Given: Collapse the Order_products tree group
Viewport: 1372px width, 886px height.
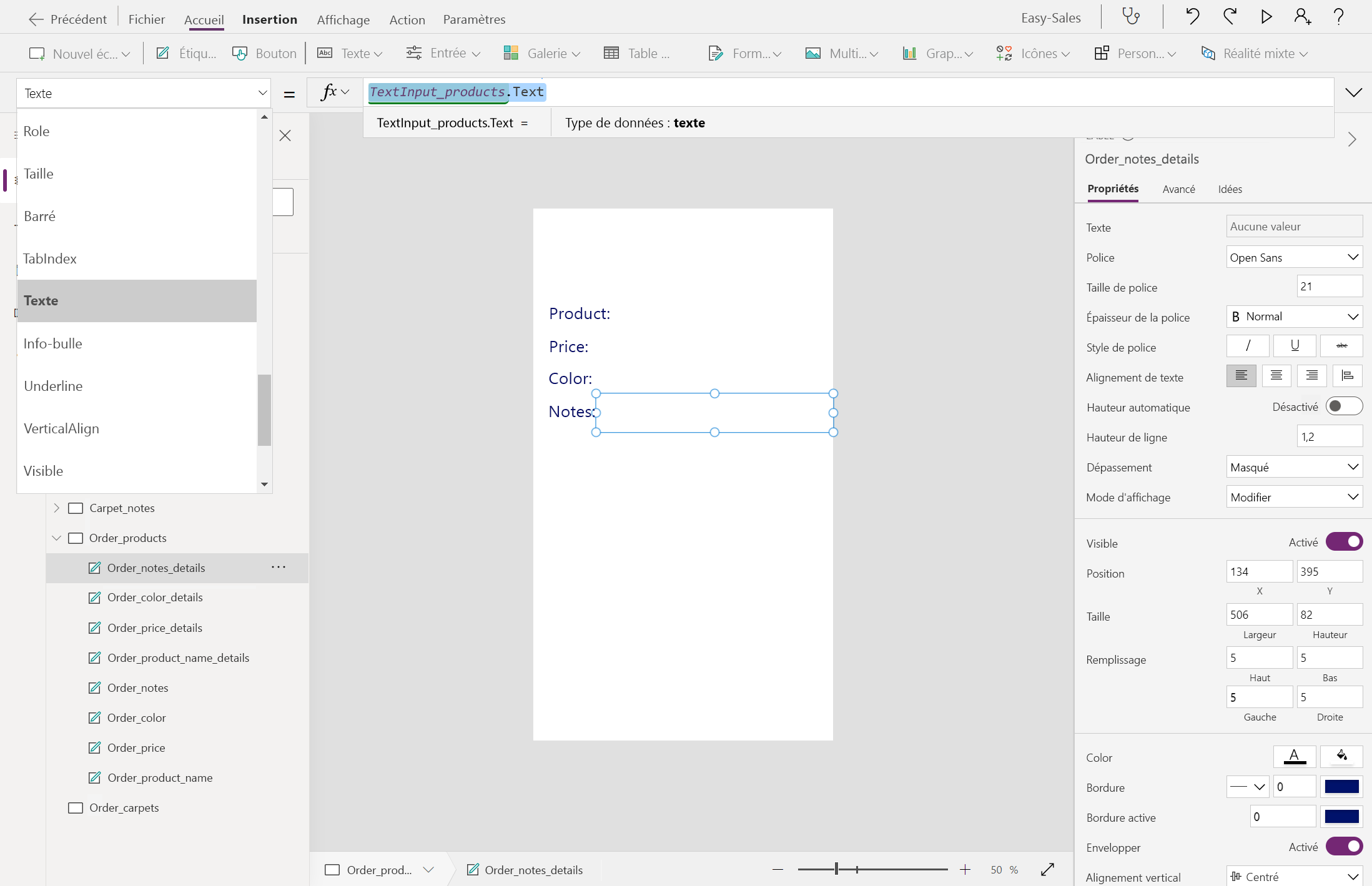Looking at the screenshot, I should (56, 538).
